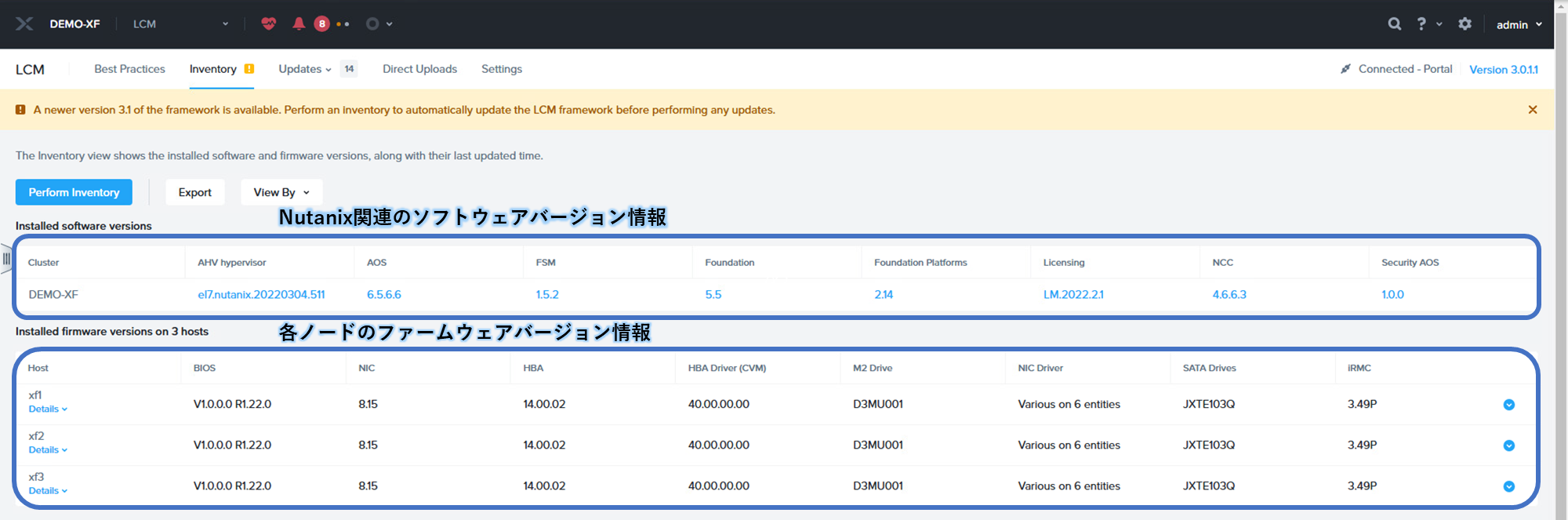Open the Foundation 5.5 version link
This screenshot has width=1568, height=520.
(x=713, y=294)
